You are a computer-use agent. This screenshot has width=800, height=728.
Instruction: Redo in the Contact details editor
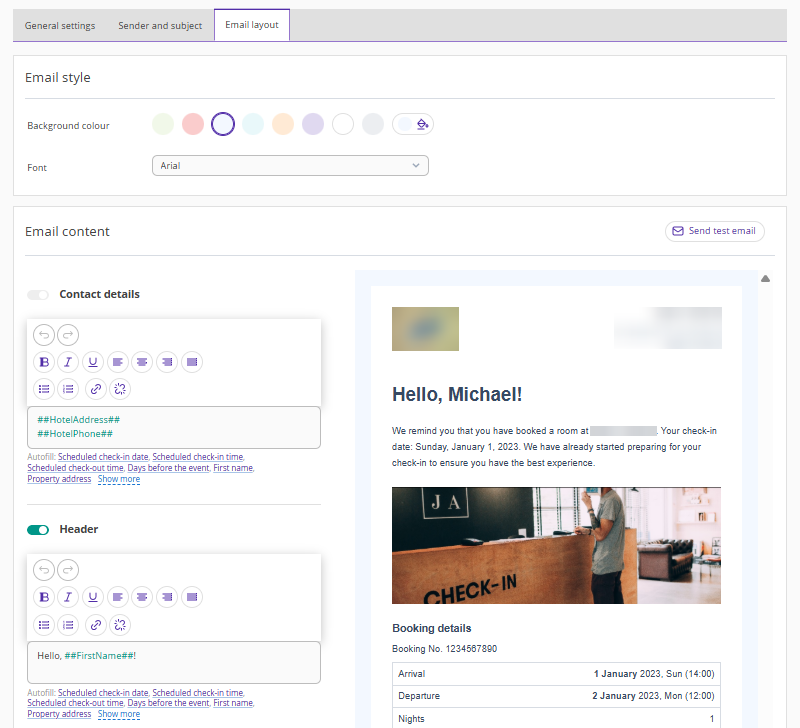tap(68, 335)
